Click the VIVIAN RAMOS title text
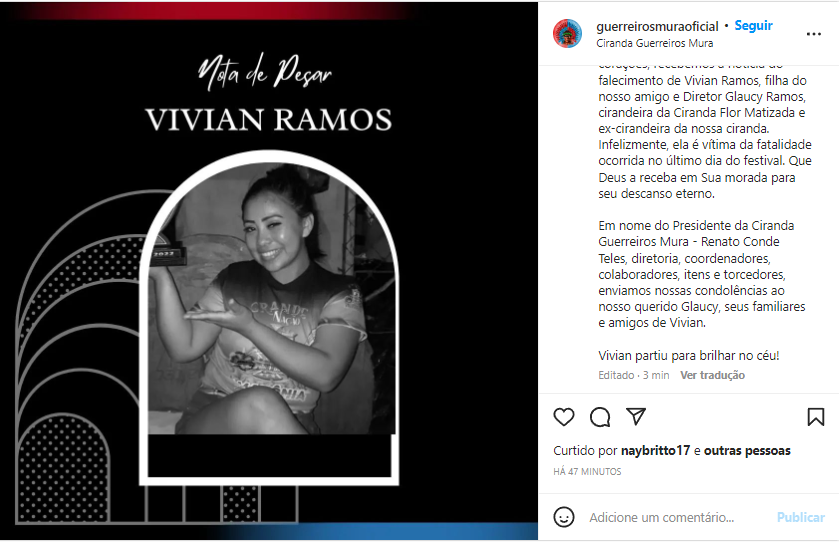Image resolution: width=839 pixels, height=542 pixels. (x=269, y=119)
